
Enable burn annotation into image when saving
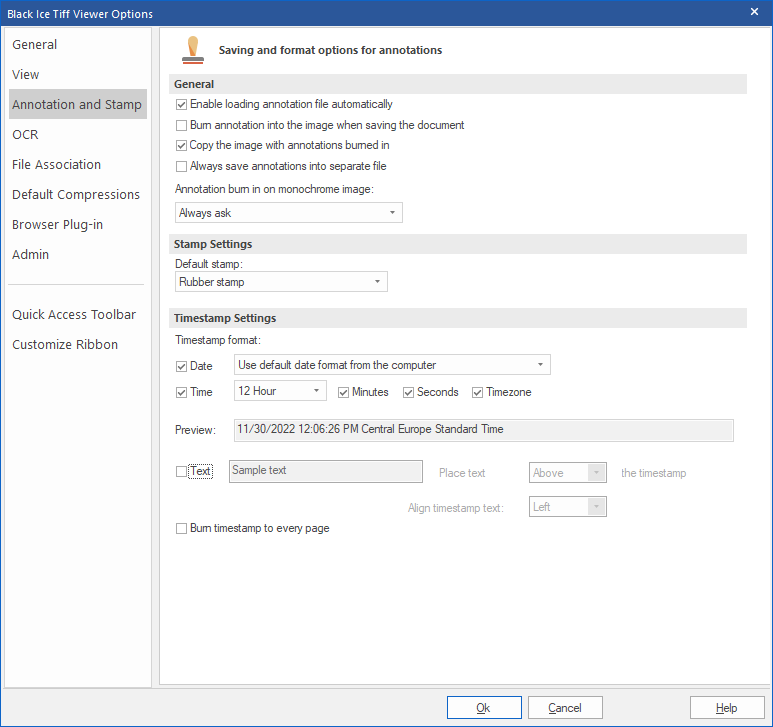[x=182, y=125]
